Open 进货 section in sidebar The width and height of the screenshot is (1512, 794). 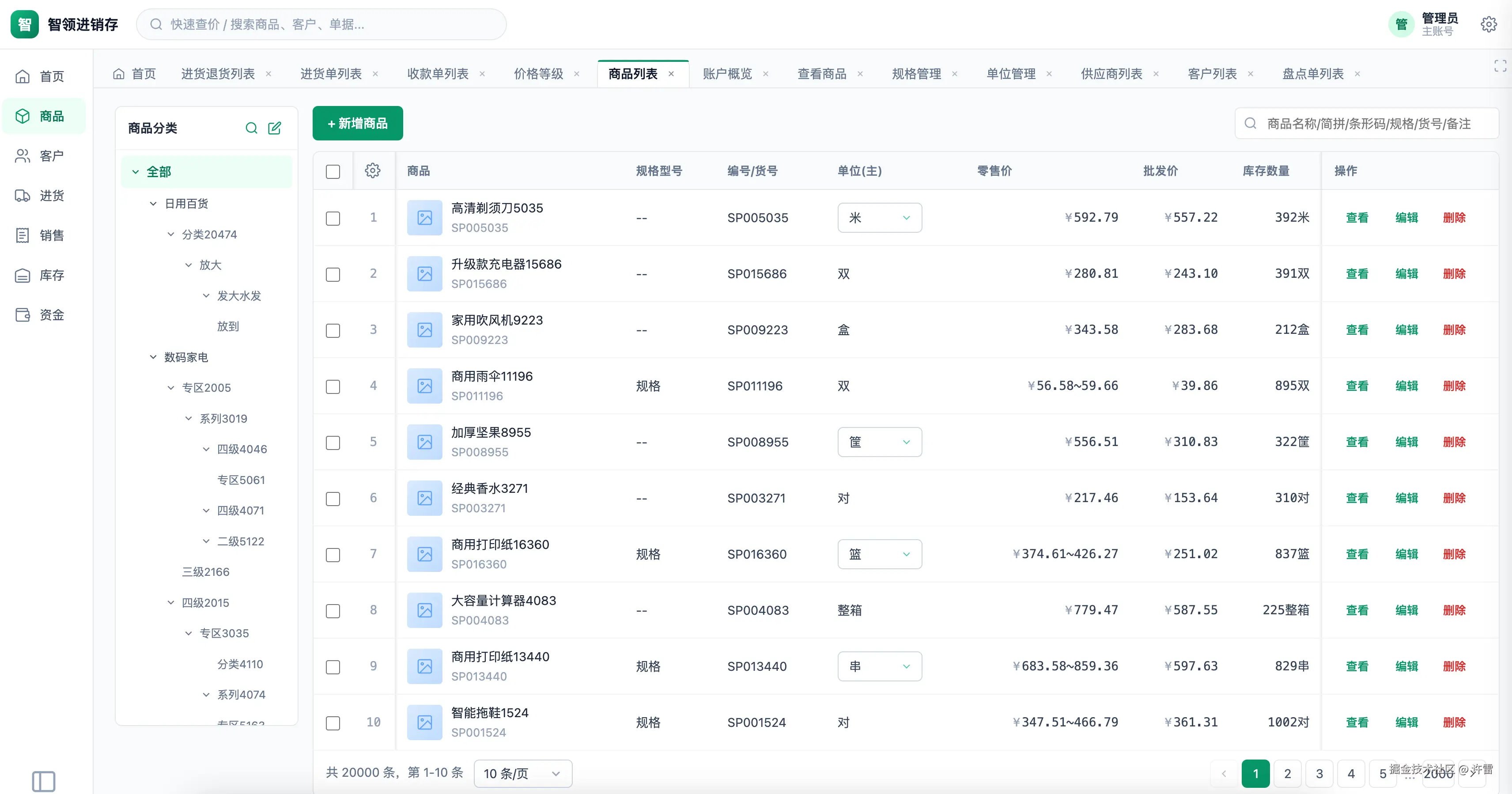(x=43, y=196)
